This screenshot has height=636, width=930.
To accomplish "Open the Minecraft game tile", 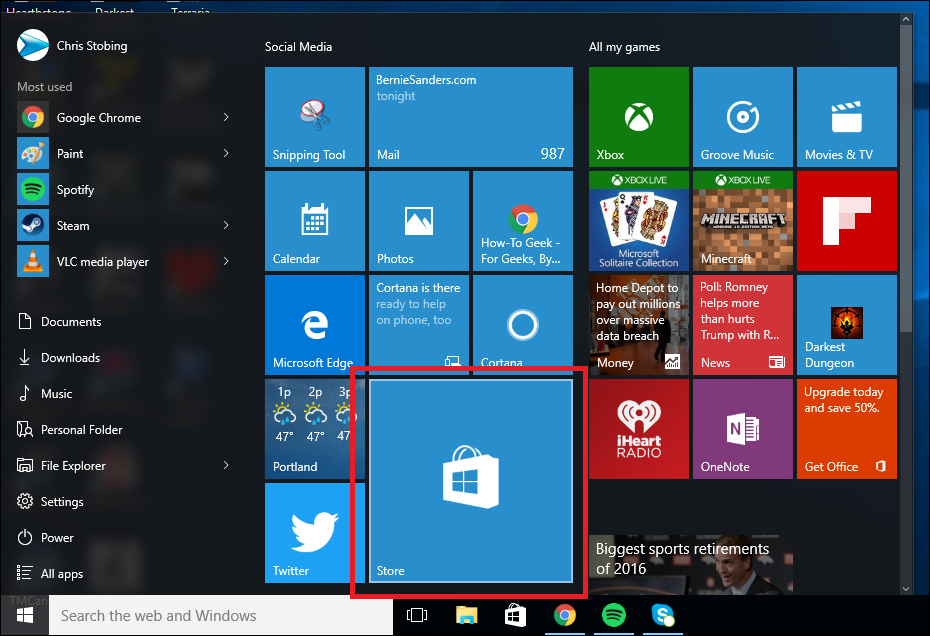I will coord(743,221).
